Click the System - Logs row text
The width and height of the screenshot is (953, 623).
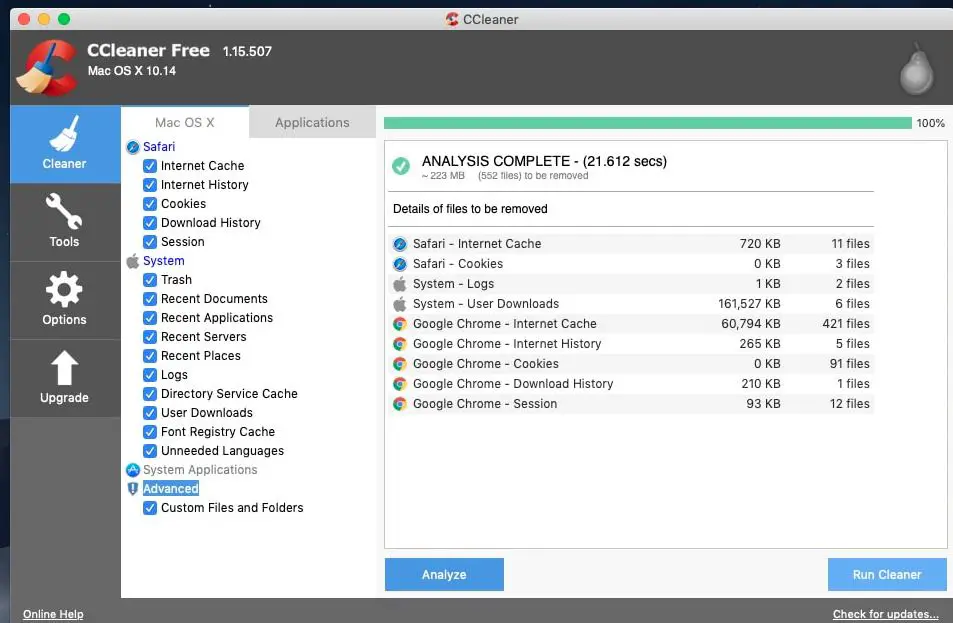(453, 284)
